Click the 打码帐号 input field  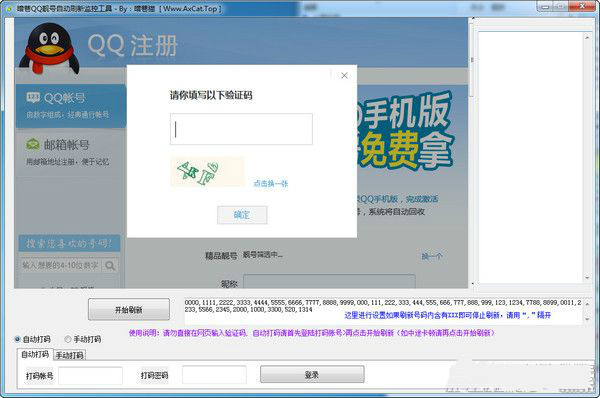90,375
